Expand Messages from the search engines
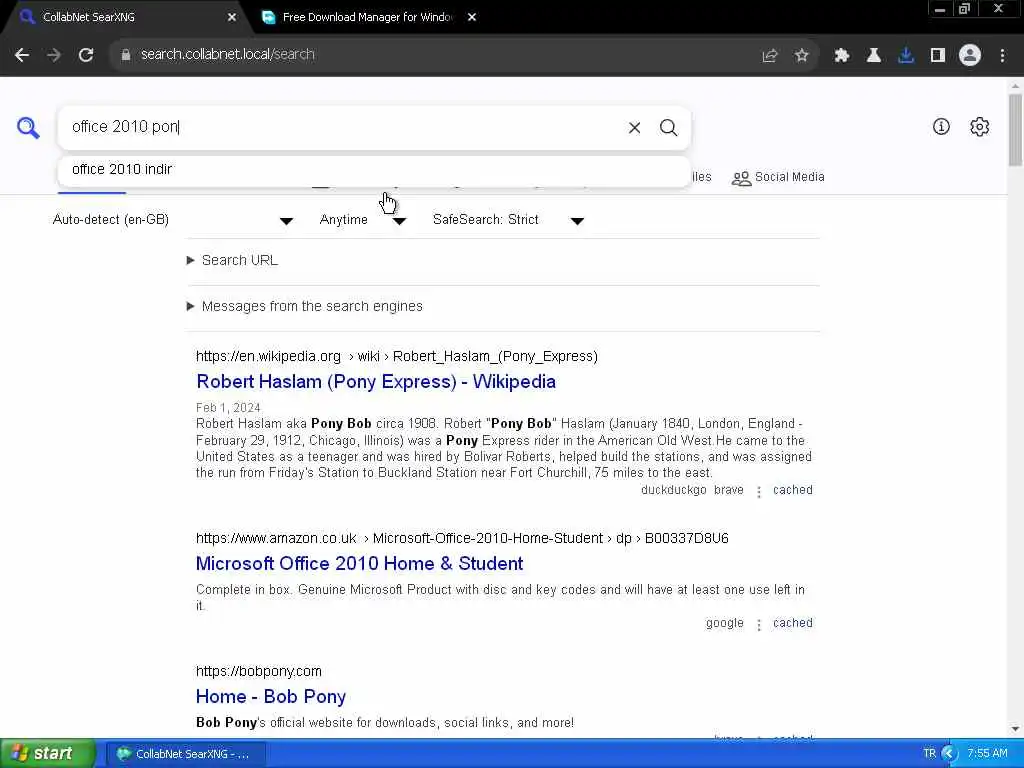This screenshot has height=768, width=1024. point(305,306)
